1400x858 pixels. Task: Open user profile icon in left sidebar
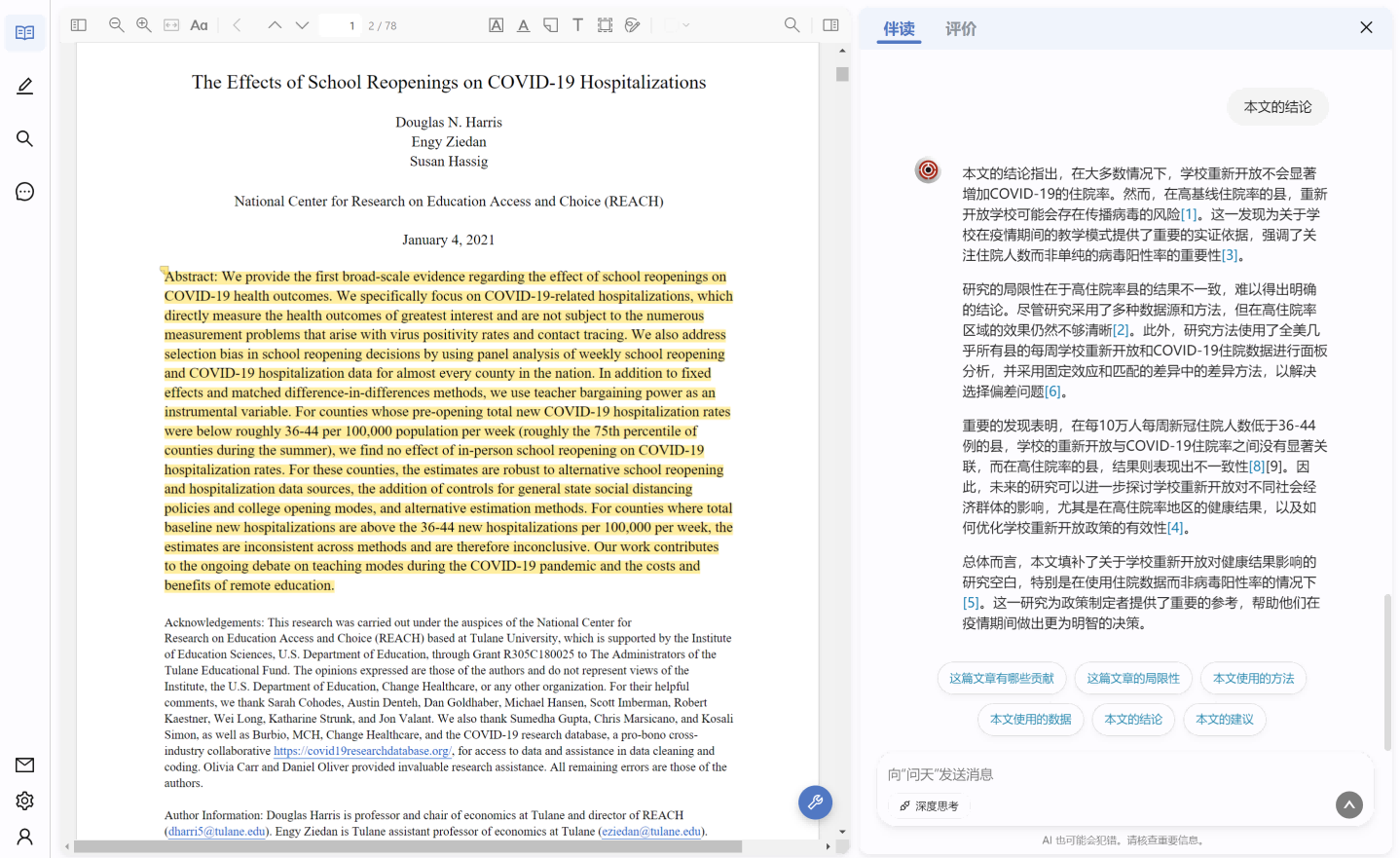pos(25,837)
